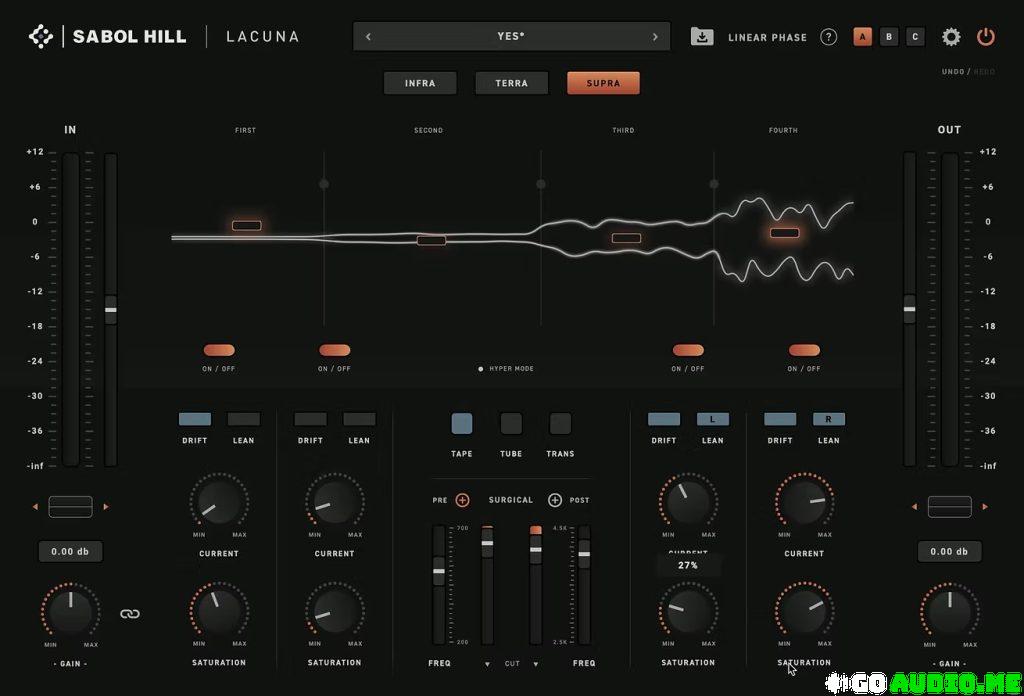Toggle the plugin power button

point(985,37)
